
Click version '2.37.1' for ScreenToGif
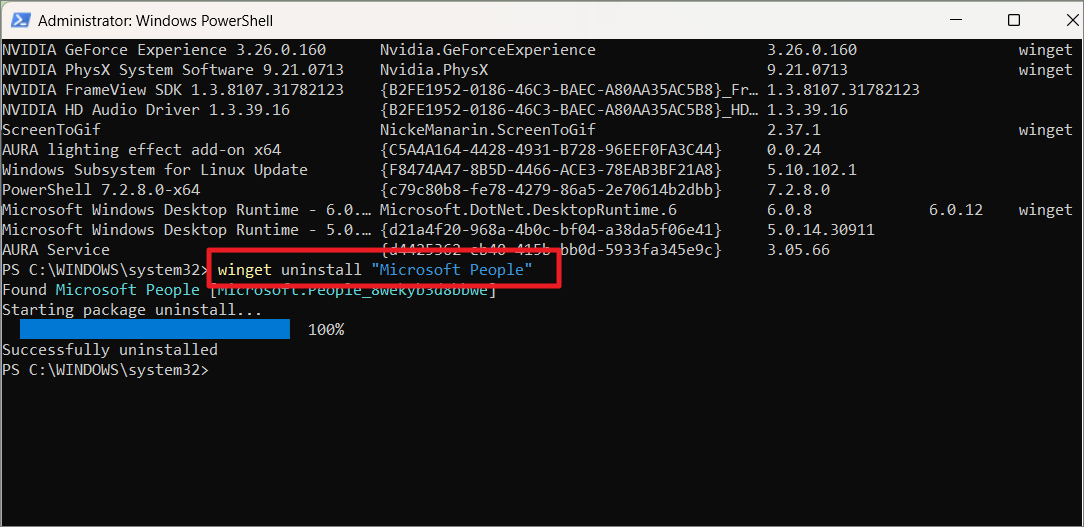[794, 130]
